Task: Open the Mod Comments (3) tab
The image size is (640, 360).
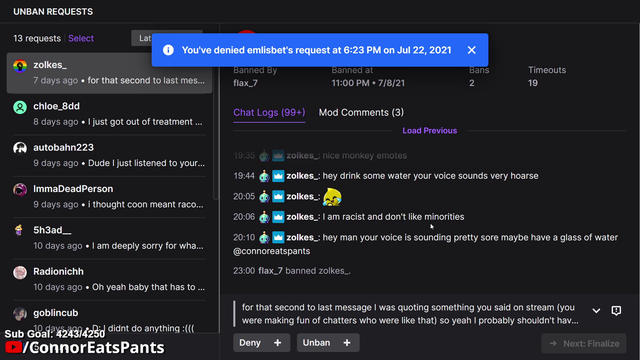Action: coord(361,112)
